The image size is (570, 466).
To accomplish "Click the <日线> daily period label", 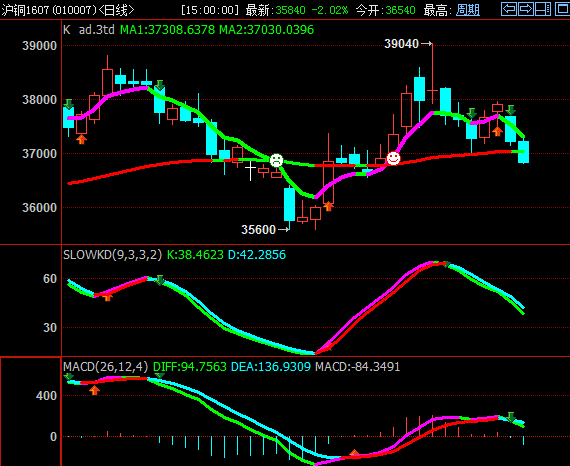I will (x=116, y=10).
